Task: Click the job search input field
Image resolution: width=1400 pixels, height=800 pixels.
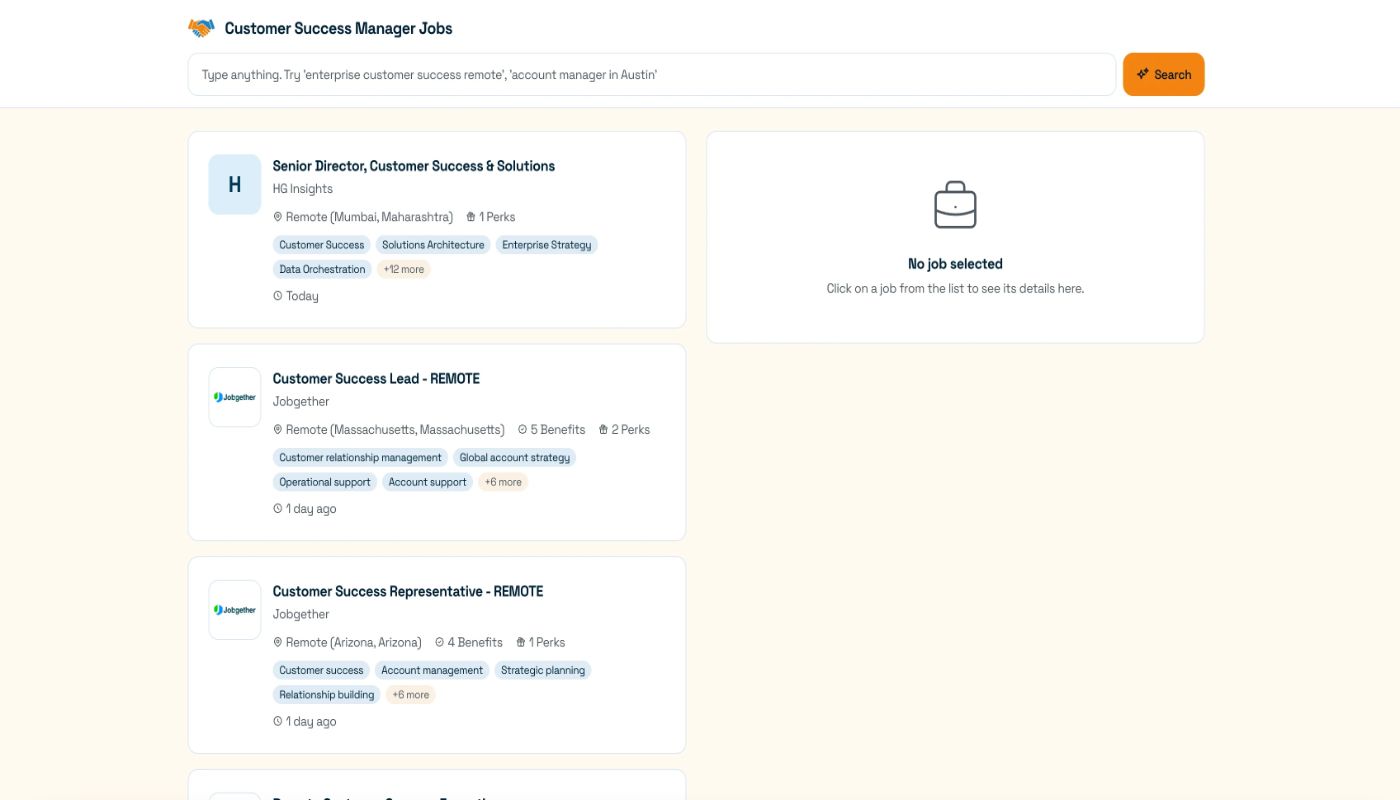Action: (650, 73)
